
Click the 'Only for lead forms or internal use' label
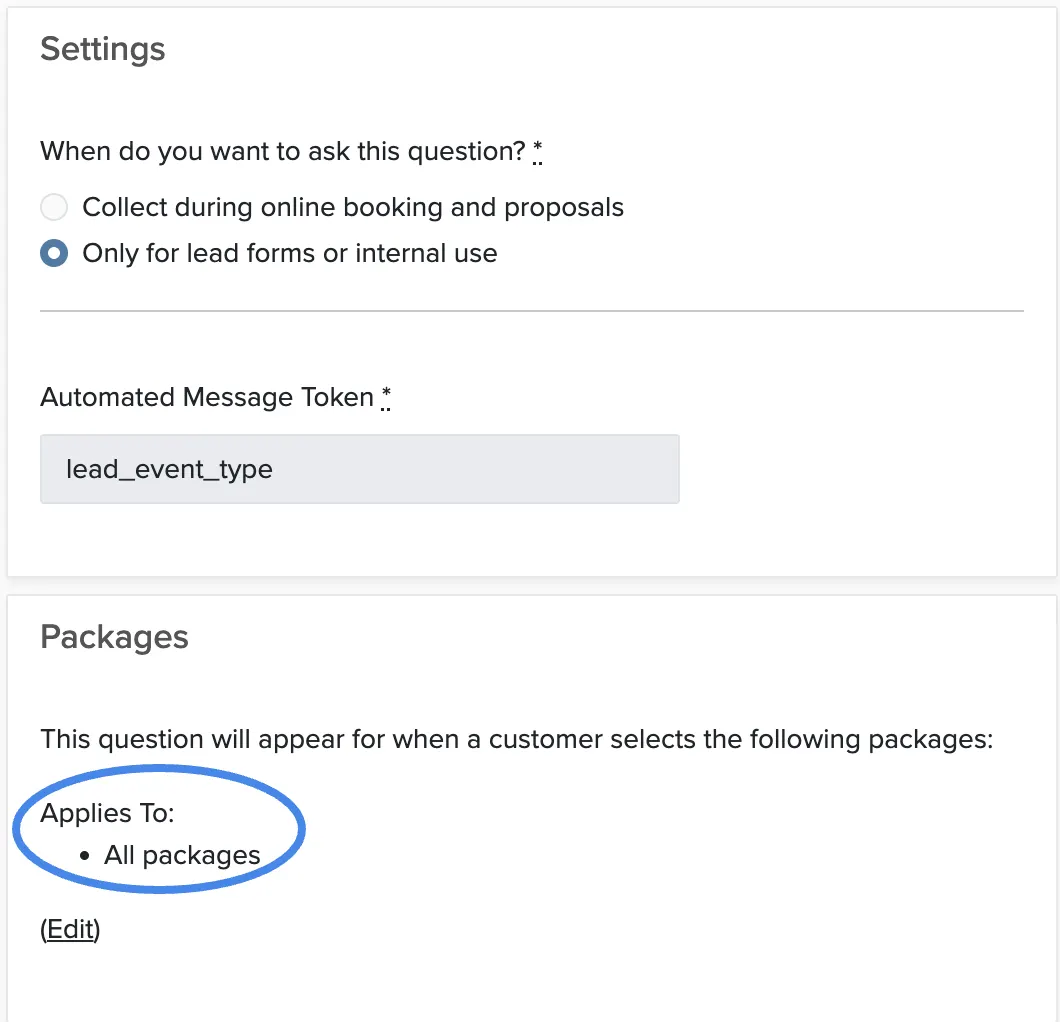[x=290, y=253]
